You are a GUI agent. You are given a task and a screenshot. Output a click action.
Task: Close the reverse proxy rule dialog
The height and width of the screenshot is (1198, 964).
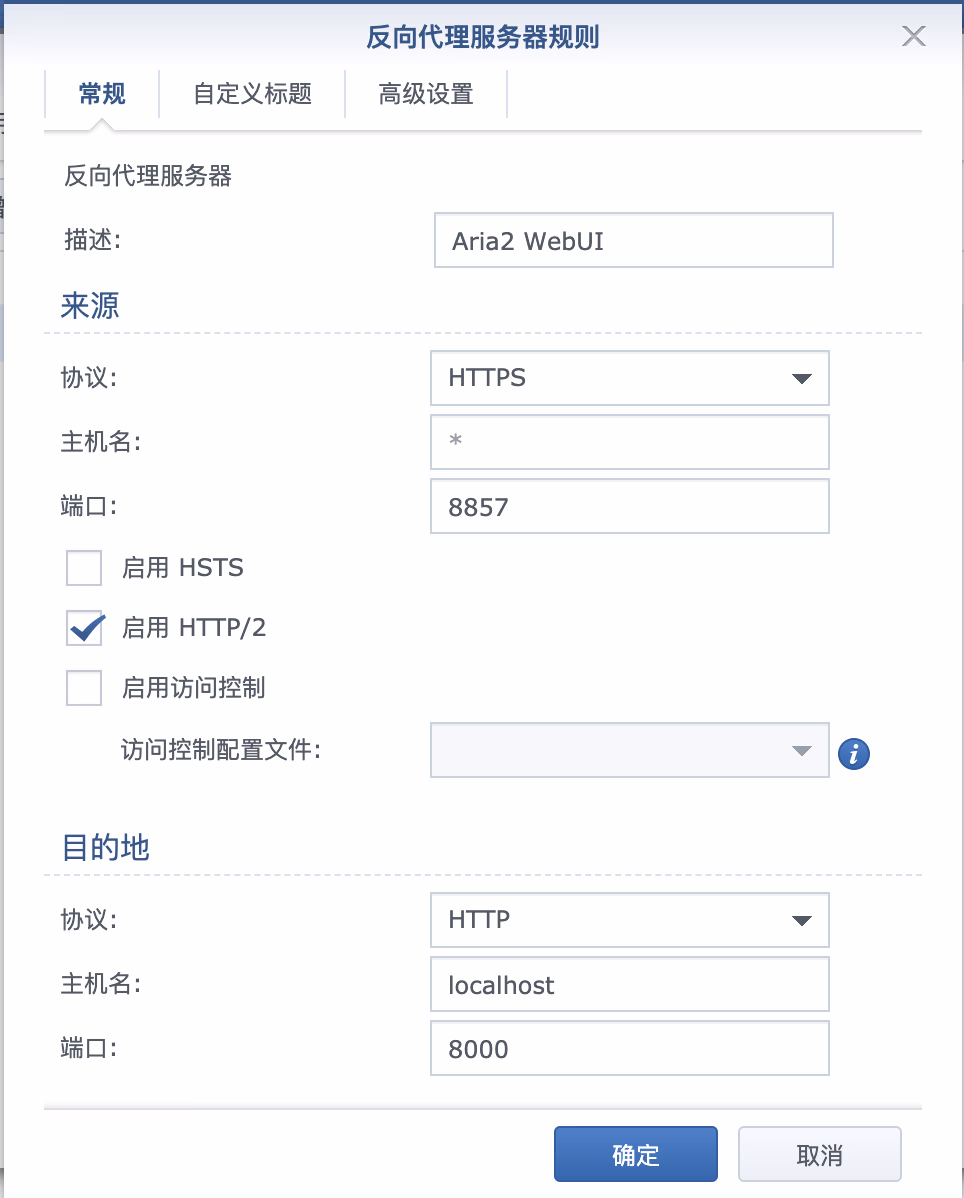[914, 37]
